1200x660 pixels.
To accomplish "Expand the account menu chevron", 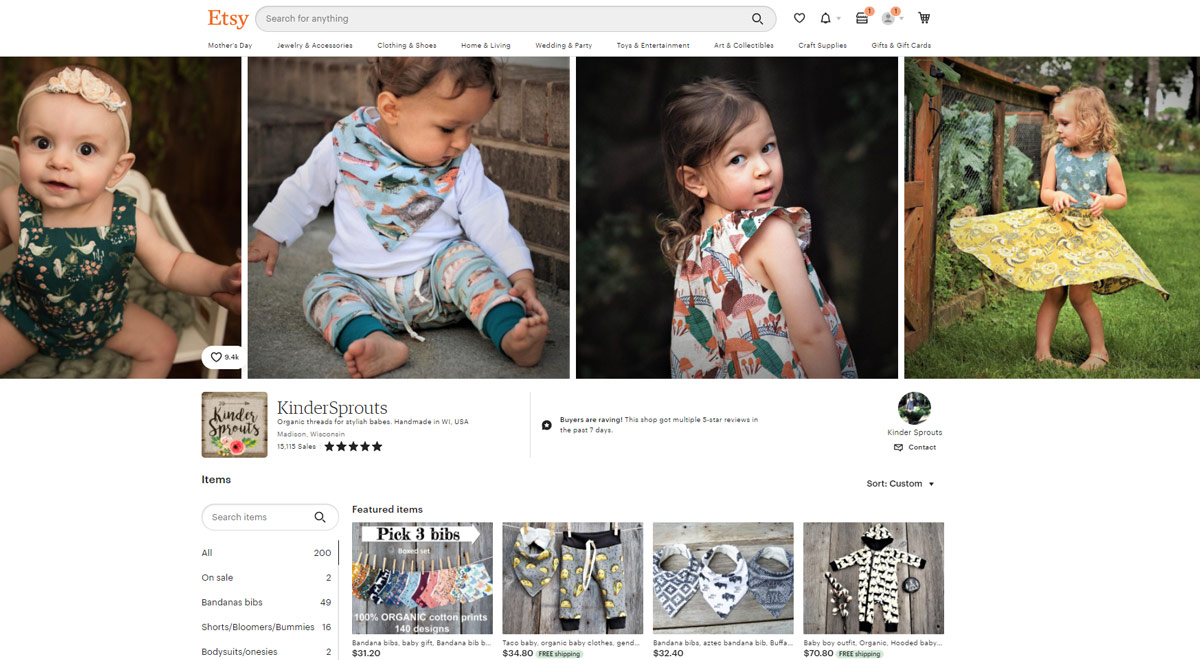I will [901, 18].
